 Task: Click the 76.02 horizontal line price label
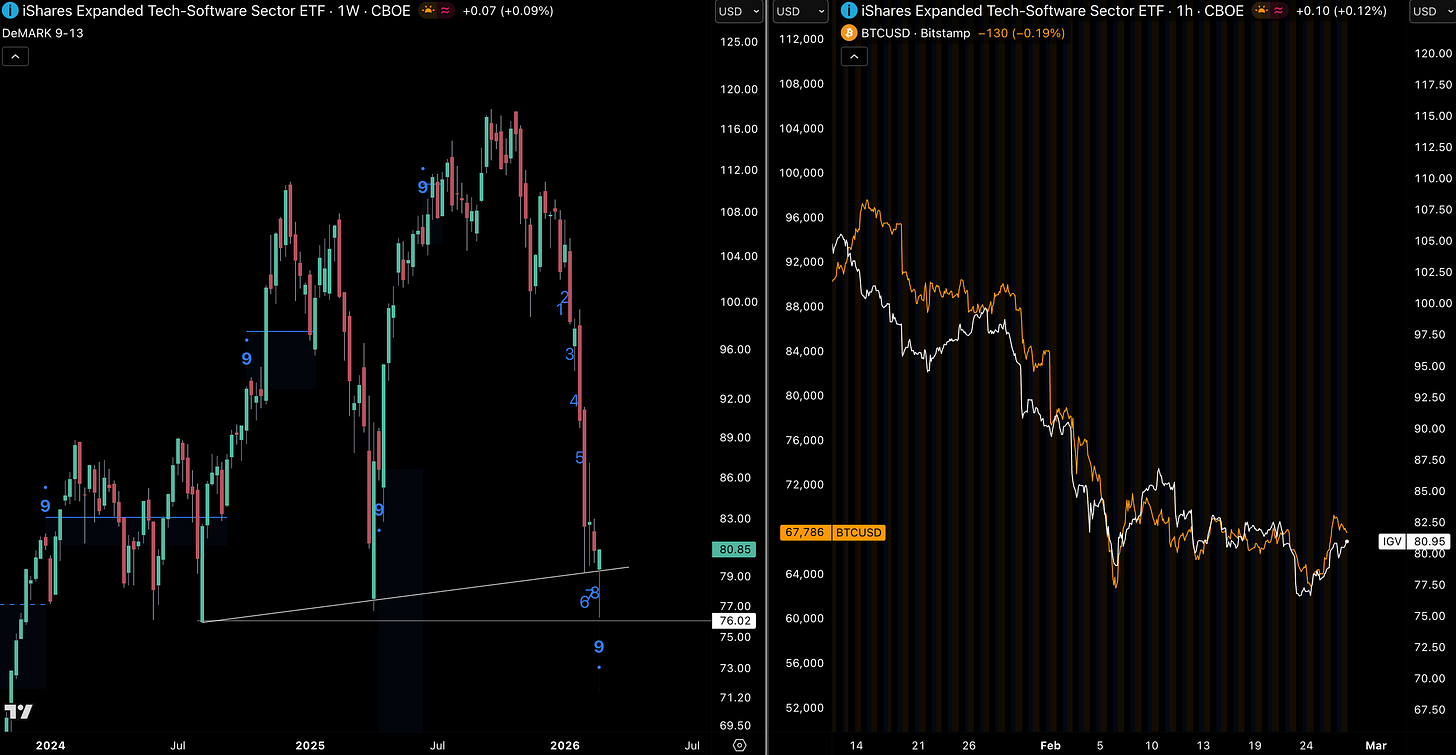click(733, 621)
